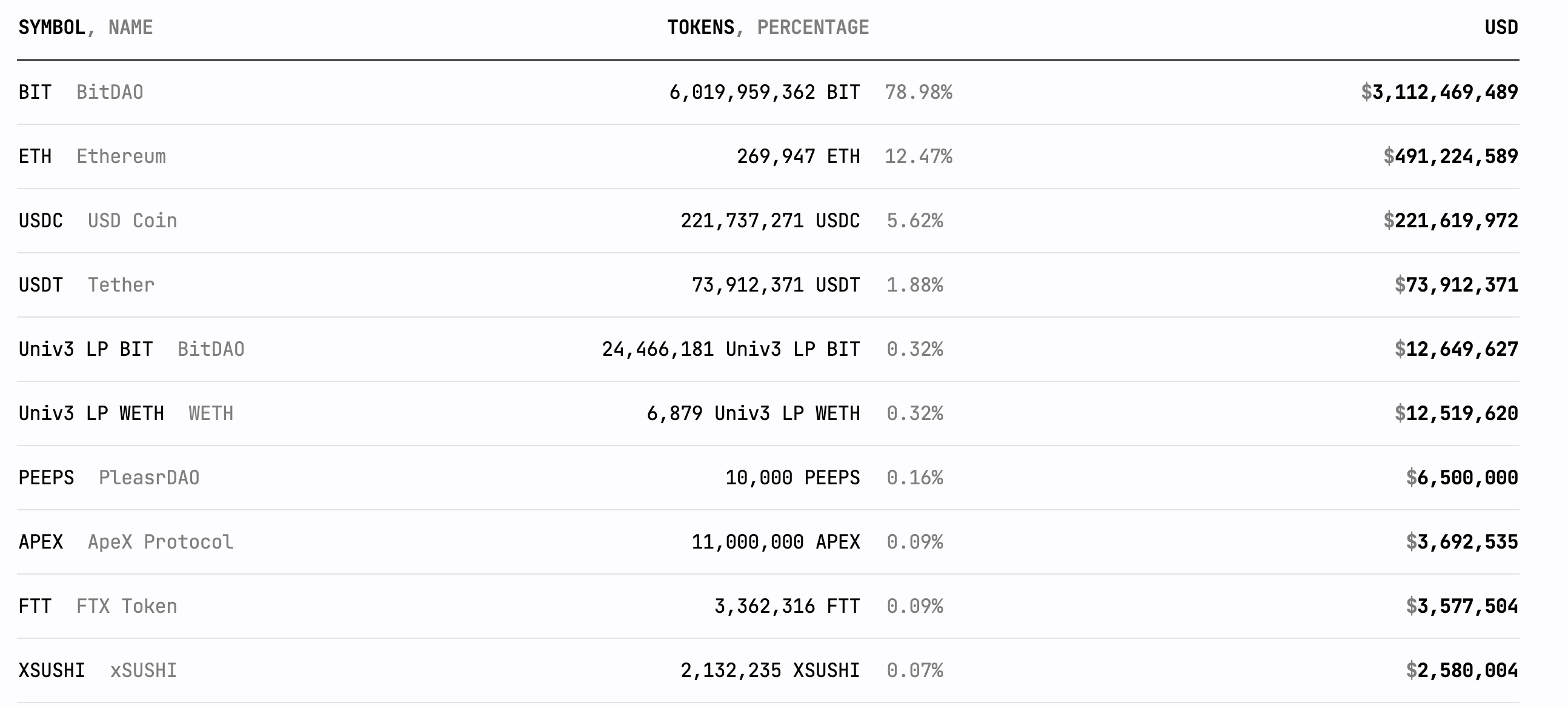This screenshot has height=708, width=1568.
Task: Click the $221,619,972 USD value
Action: pos(1450,221)
